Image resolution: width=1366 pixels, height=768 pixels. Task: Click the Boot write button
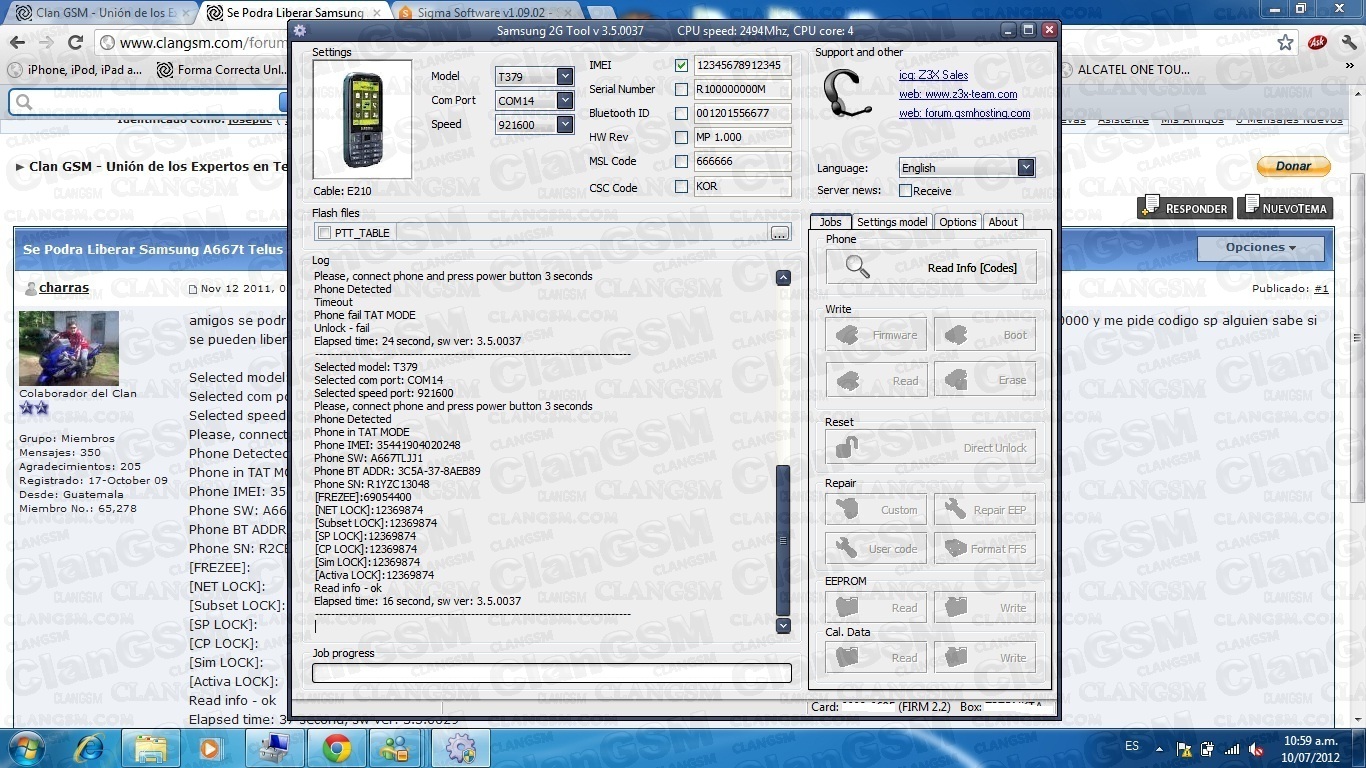pos(985,335)
